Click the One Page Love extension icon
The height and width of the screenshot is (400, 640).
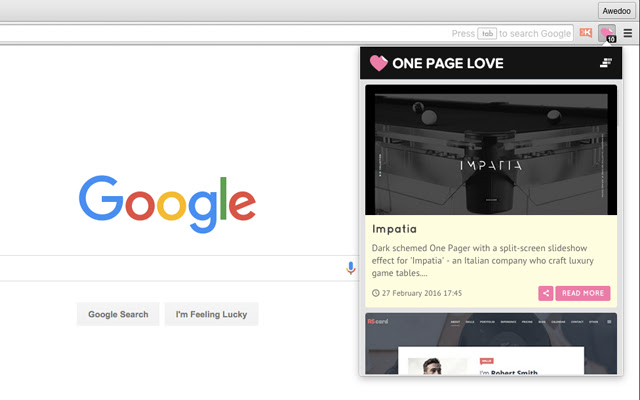pos(607,33)
